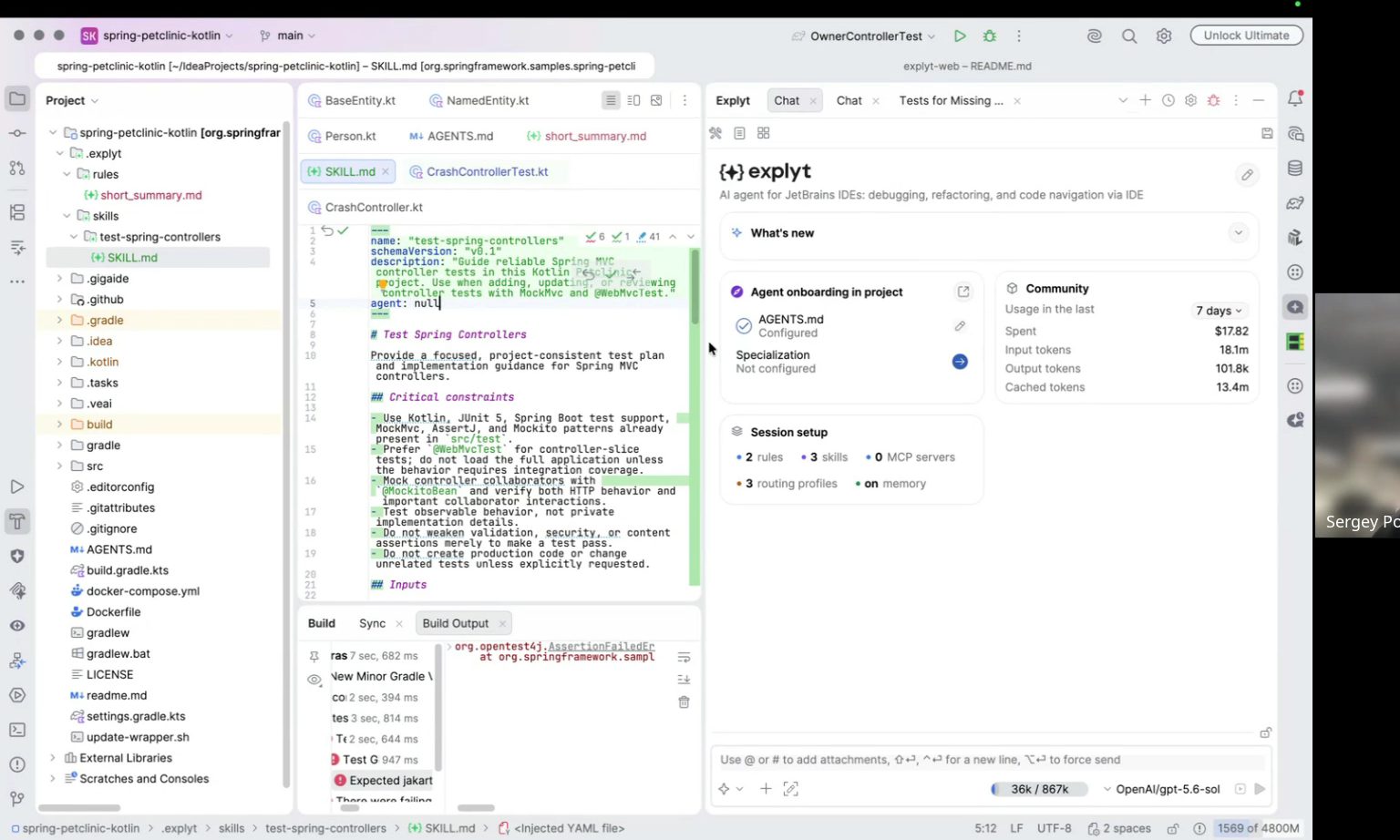Viewport: 1400px width, 840px height.
Task: Toggle the read-only lock in status bar
Action: 1173,828
